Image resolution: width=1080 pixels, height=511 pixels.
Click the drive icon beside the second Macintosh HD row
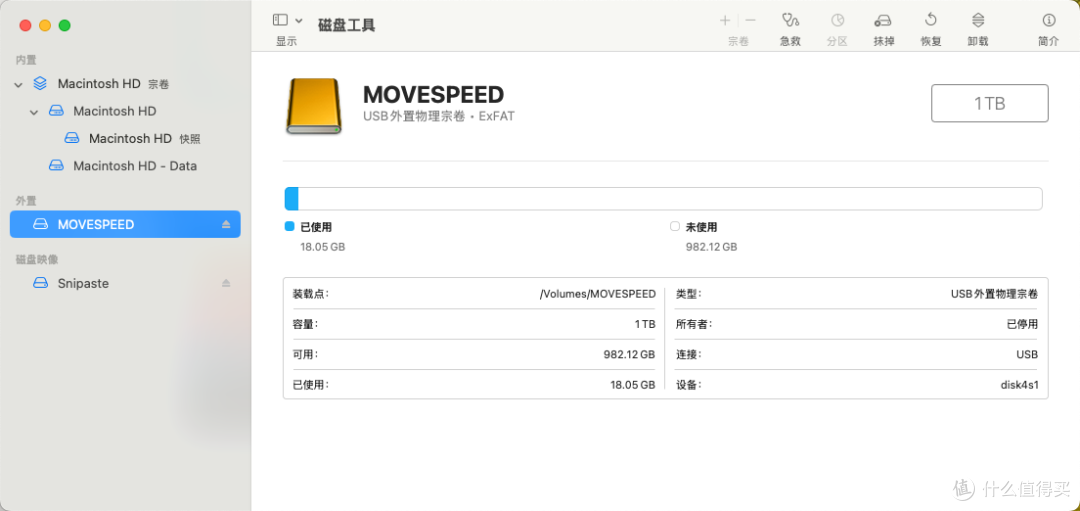click(x=56, y=111)
